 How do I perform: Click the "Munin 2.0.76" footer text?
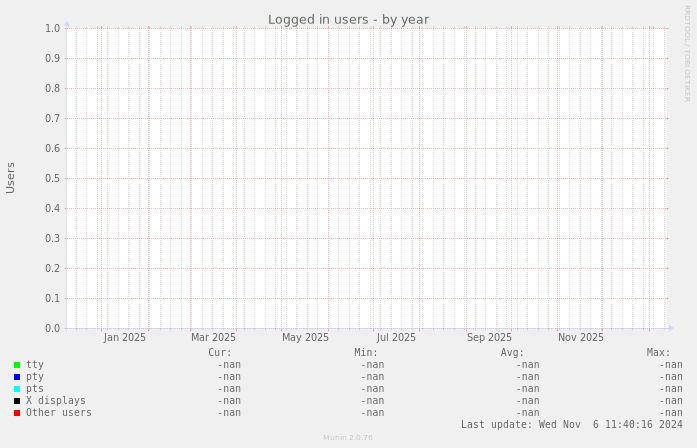[348, 438]
